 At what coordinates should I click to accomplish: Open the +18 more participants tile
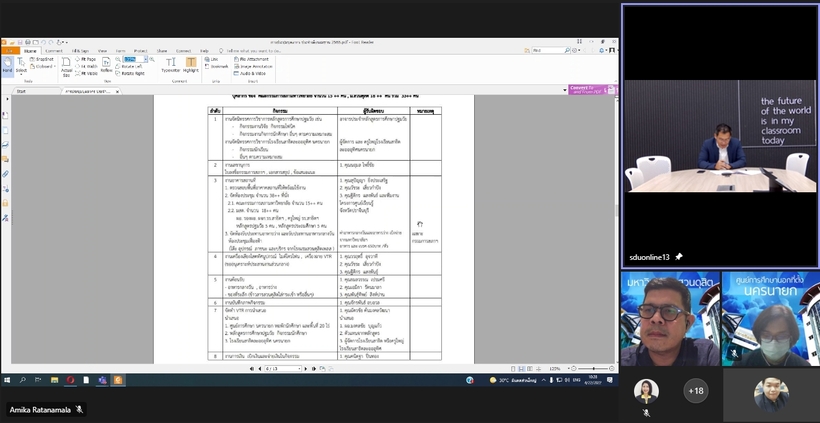pyautogui.click(x=696, y=391)
